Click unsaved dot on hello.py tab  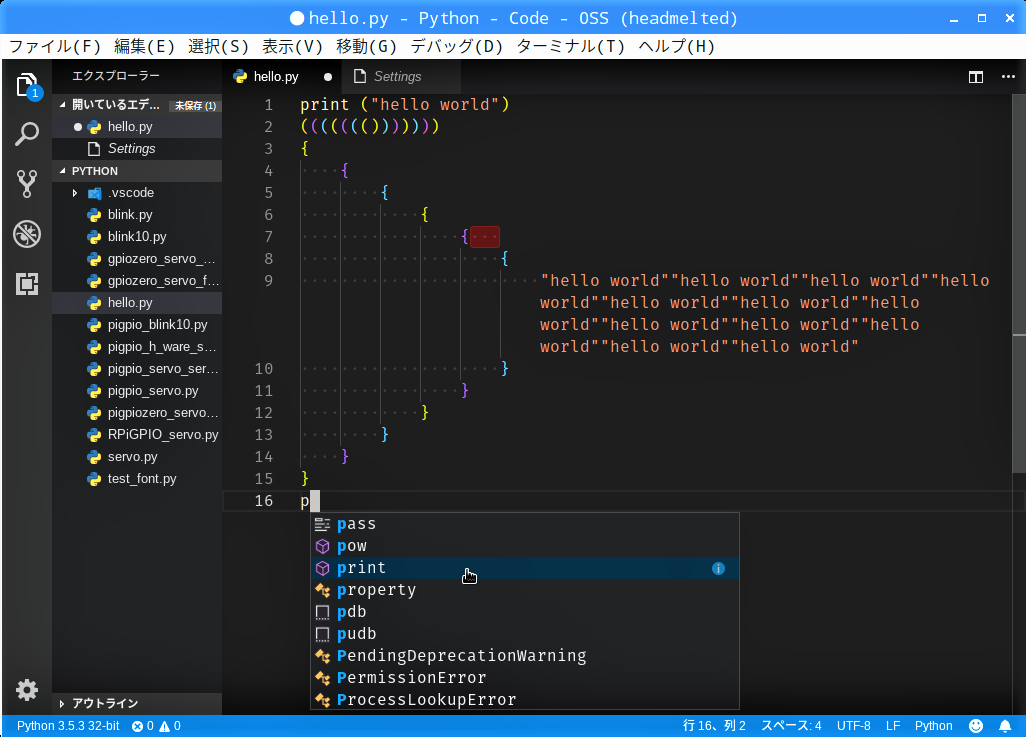coord(328,77)
